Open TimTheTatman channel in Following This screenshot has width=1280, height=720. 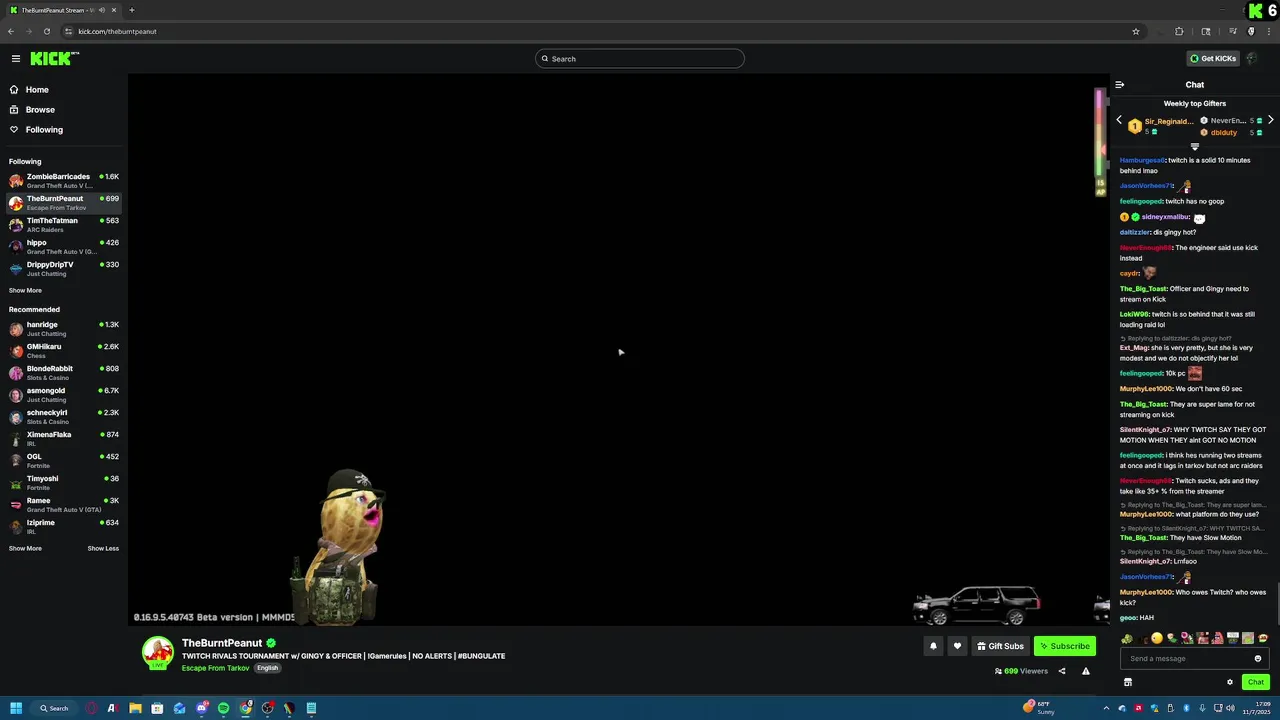tap(64, 225)
